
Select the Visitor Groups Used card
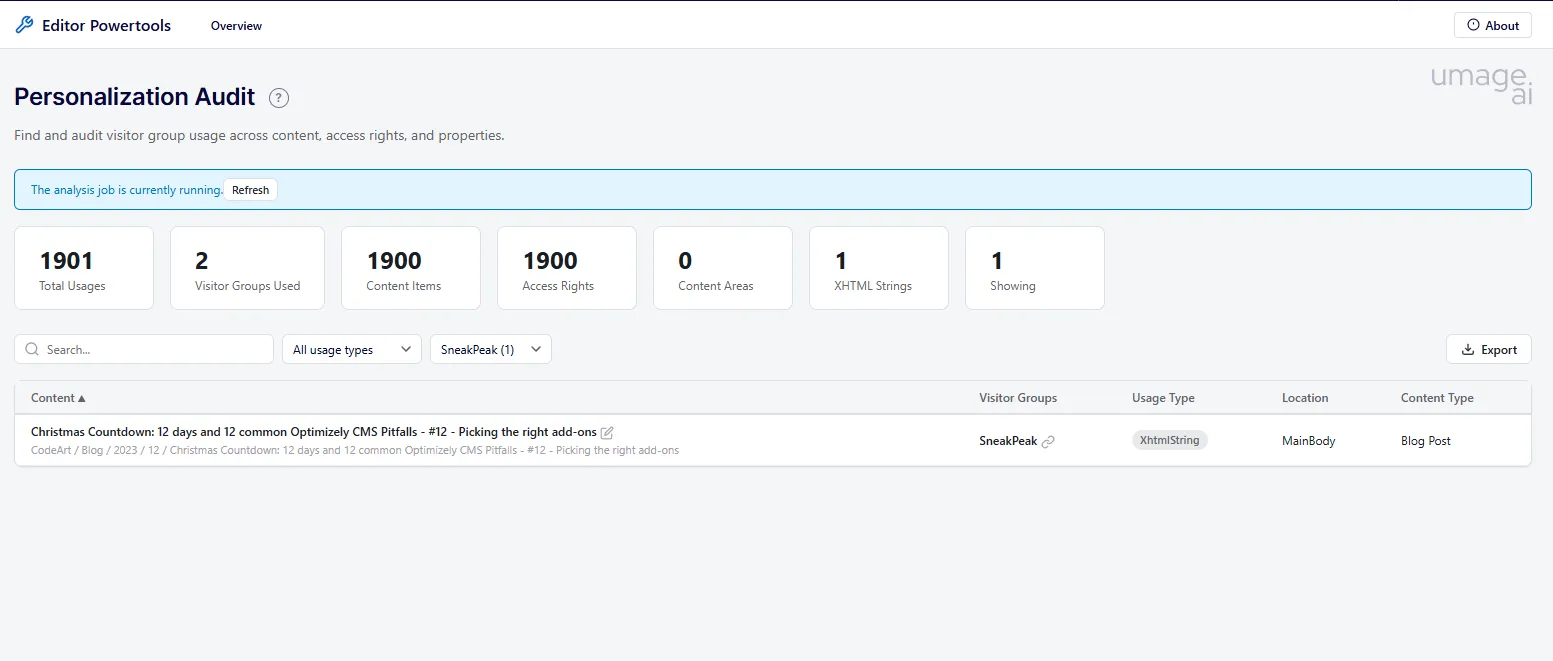click(x=247, y=268)
